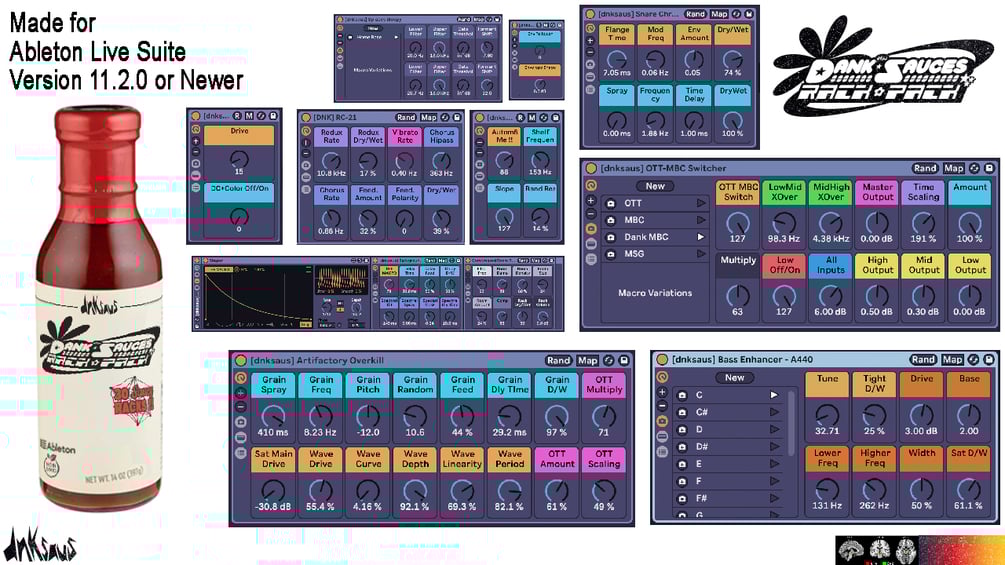Launch the MSG macro variation

701,254
